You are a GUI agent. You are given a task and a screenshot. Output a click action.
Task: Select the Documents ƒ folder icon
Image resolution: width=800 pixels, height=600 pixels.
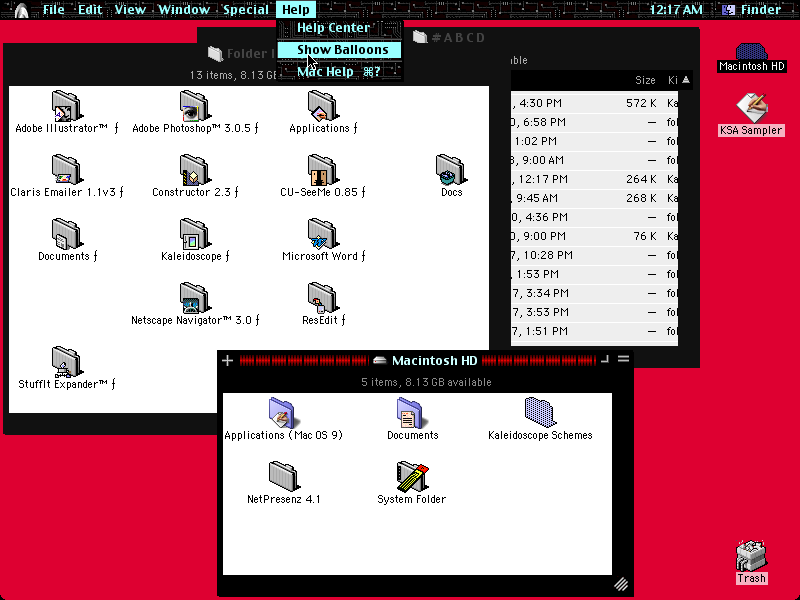(x=66, y=234)
